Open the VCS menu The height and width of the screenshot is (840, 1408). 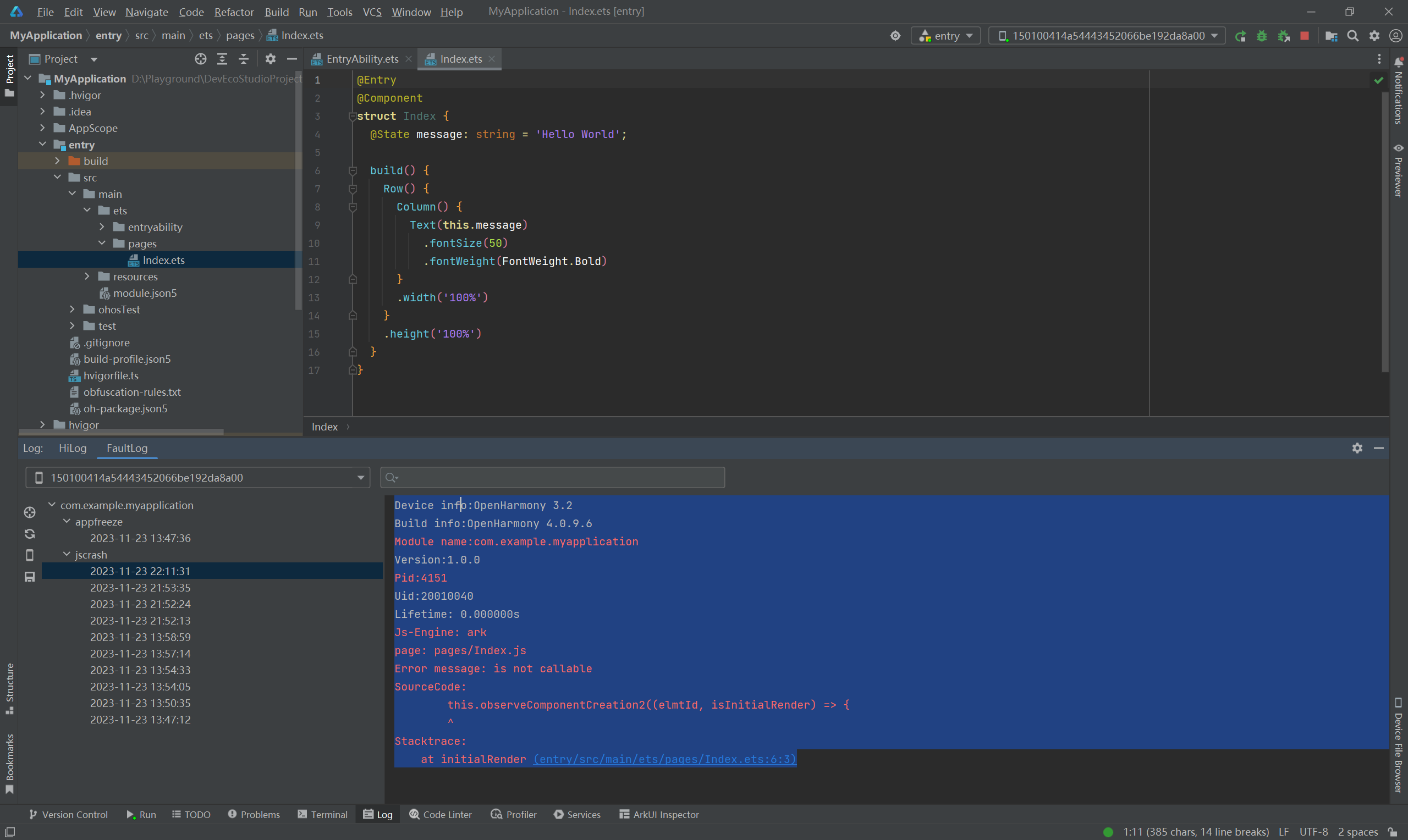[x=372, y=12]
